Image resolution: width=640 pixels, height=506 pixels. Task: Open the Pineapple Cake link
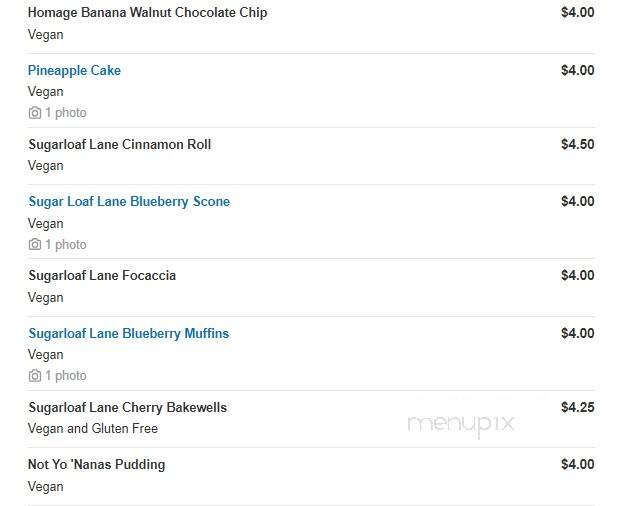tap(74, 70)
